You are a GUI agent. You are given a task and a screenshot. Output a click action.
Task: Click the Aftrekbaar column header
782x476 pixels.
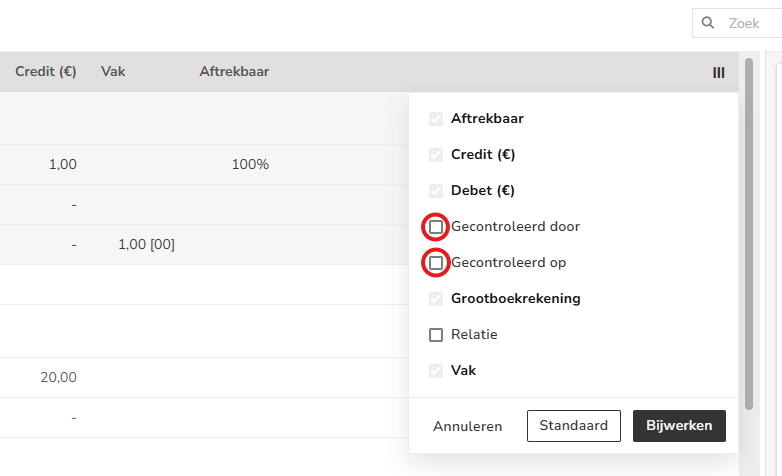pyautogui.click(x=234, y=72)
